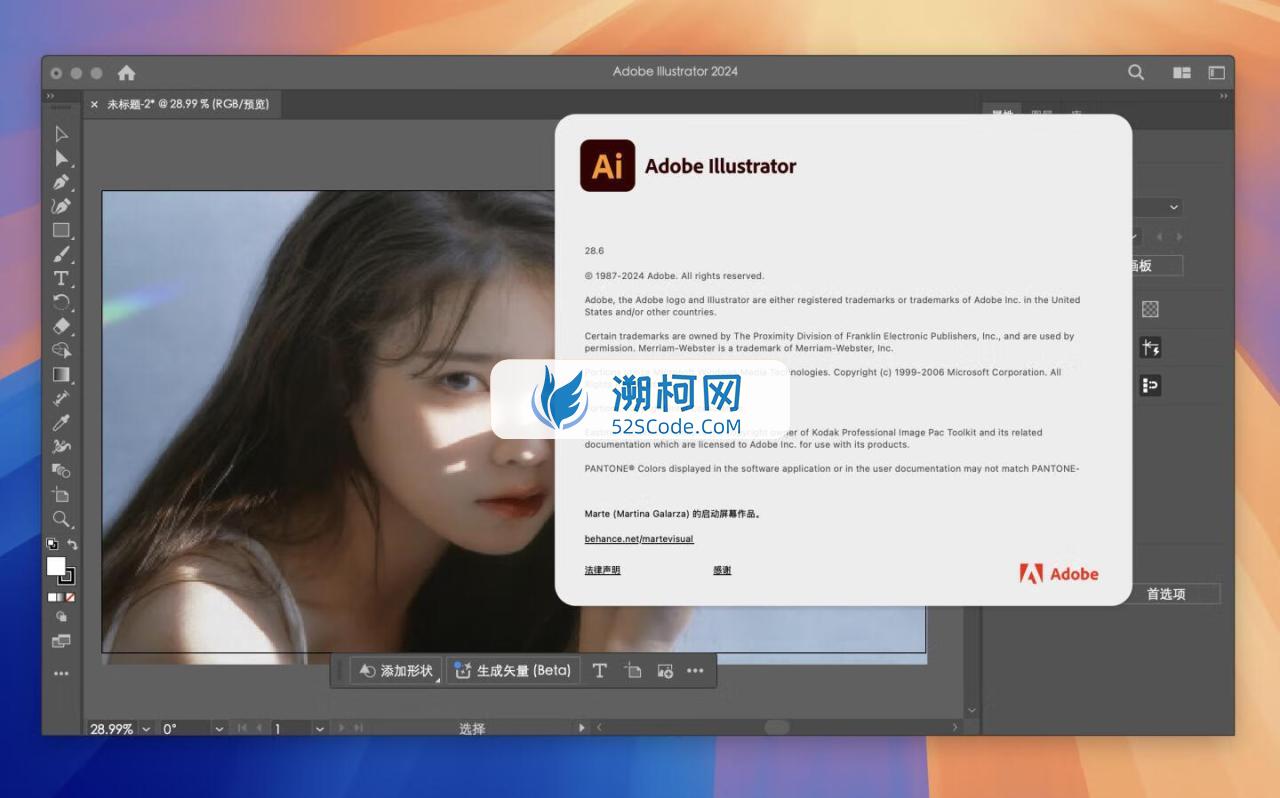This screenshot has height=798, width=1280.
Task: Click the version number 28.6 text
Action: 594,251
